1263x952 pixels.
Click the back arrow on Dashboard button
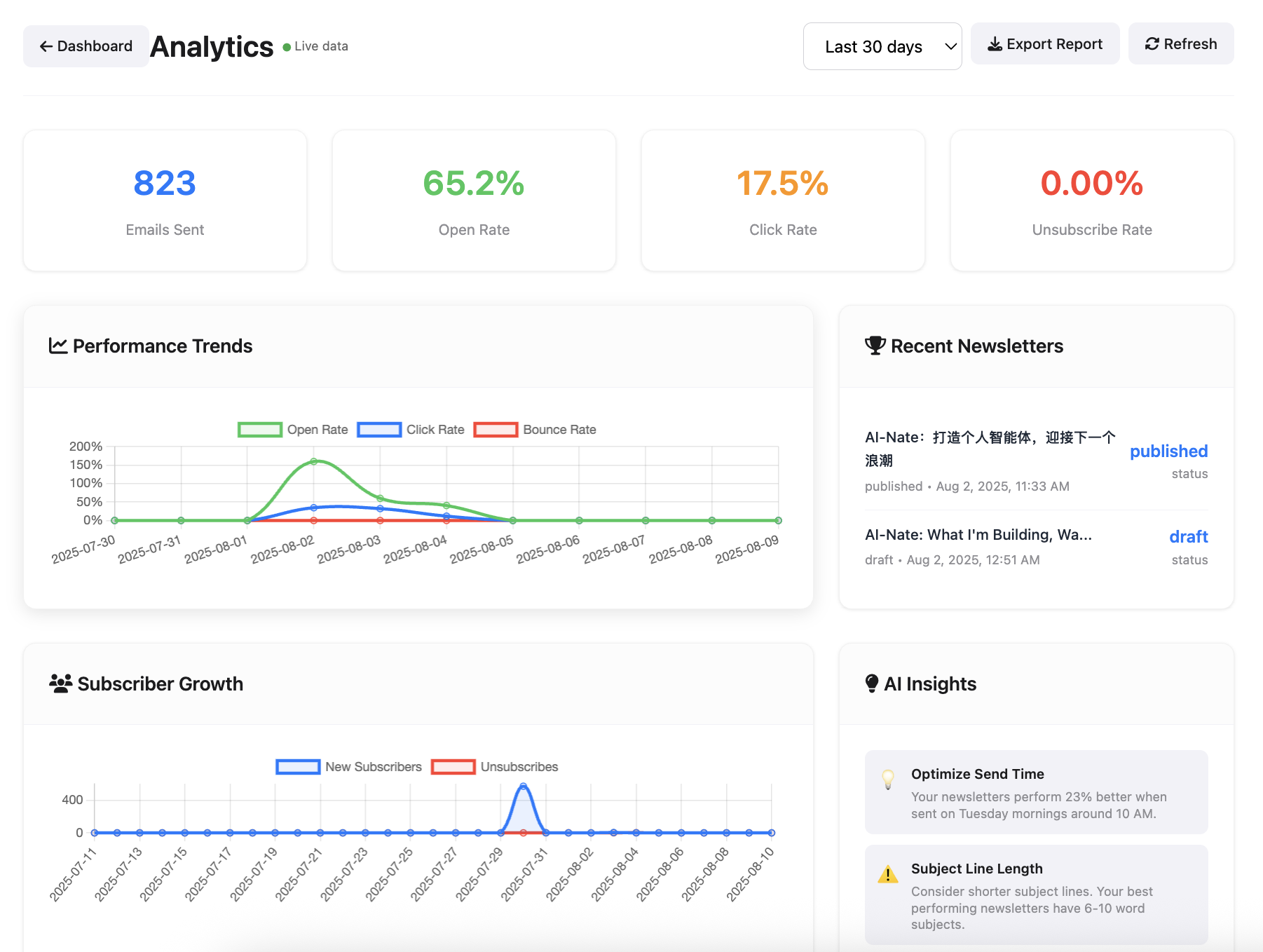coord(46,46)
